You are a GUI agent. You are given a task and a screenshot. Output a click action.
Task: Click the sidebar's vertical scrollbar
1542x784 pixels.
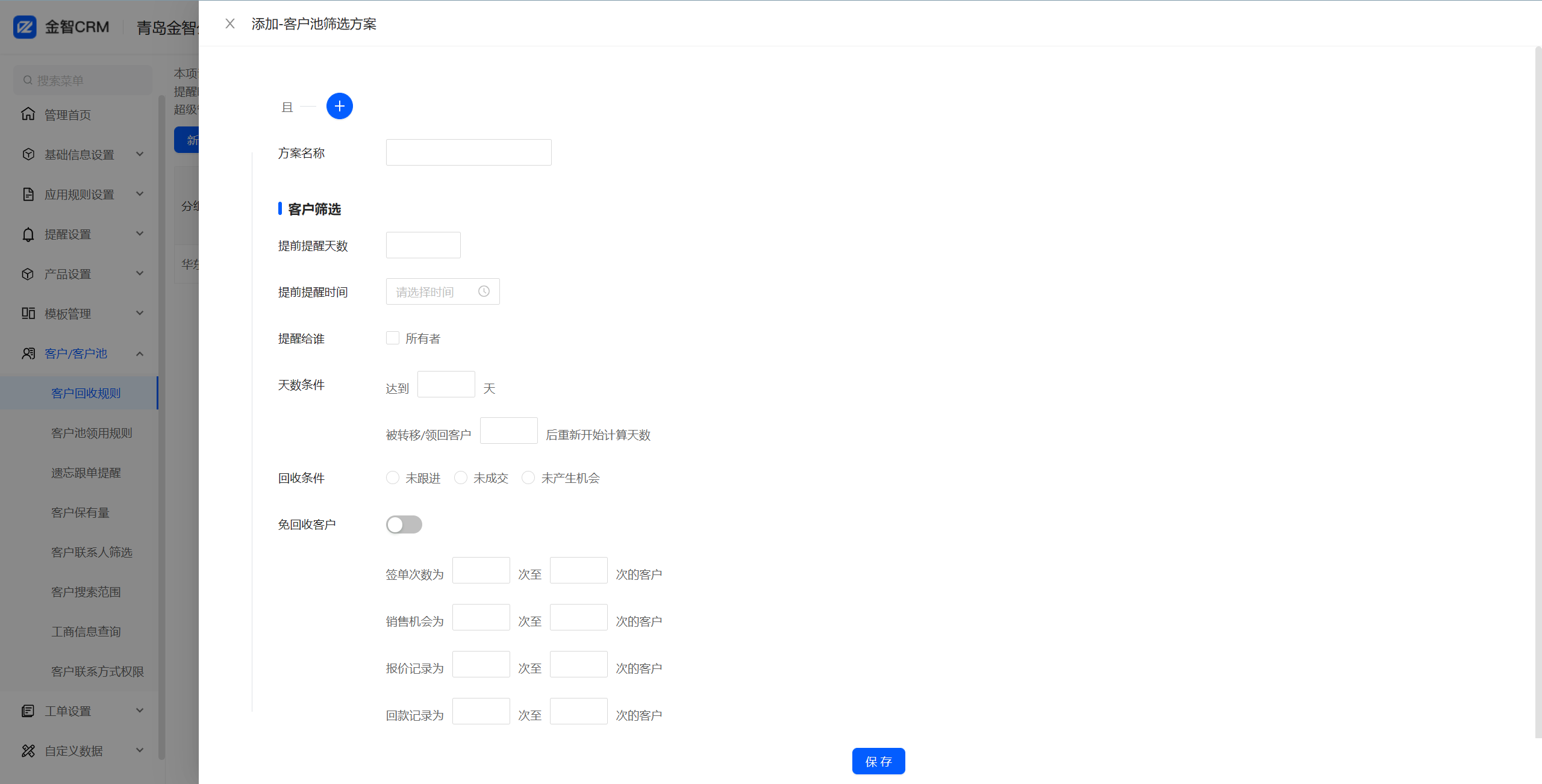(x=161, y=428)
